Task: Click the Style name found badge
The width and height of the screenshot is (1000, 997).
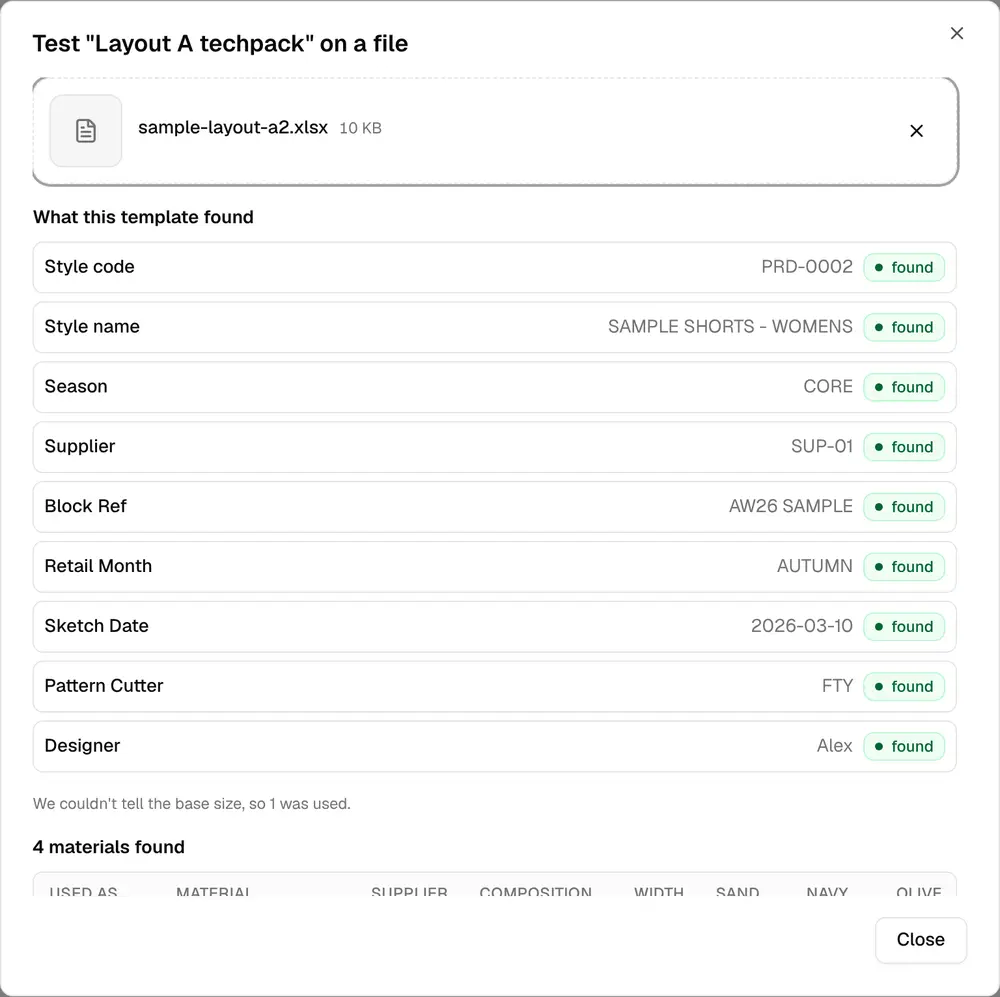Action: [904, 327]
